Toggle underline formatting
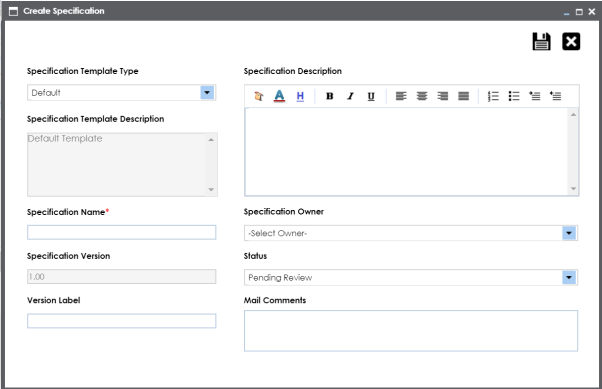The width and height of the screenshot is (602, 389). [x=371, y=96]
